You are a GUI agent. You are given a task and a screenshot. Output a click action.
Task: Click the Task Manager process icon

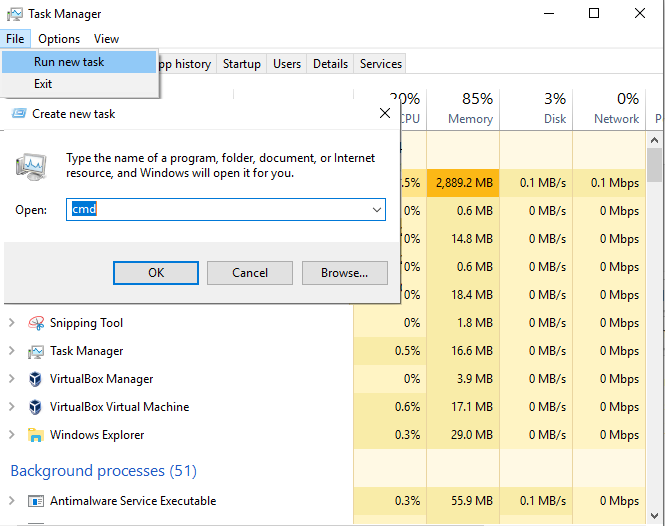click(x=35, y=351)
